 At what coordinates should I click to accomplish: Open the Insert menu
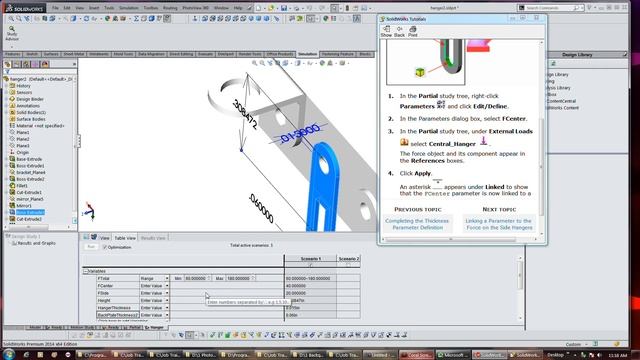[x=94, y=8]
